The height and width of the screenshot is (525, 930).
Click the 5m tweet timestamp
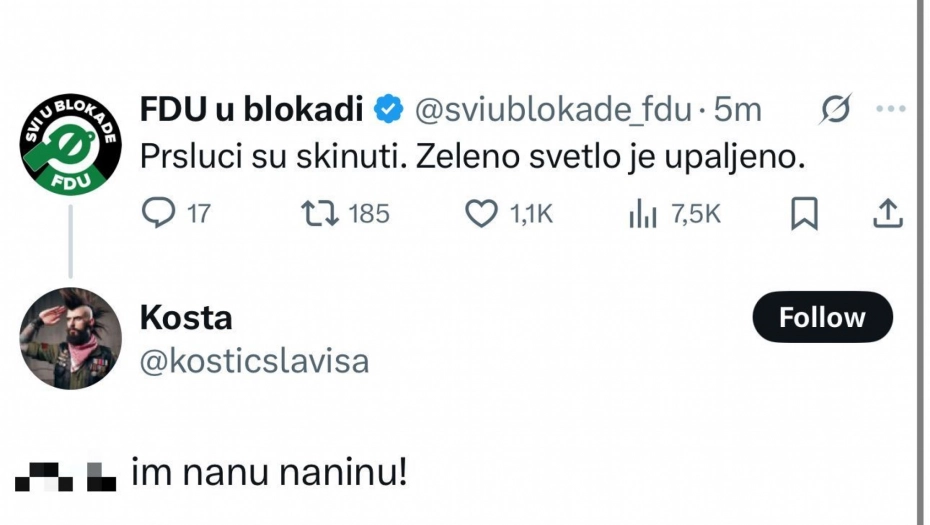(738, 109)
